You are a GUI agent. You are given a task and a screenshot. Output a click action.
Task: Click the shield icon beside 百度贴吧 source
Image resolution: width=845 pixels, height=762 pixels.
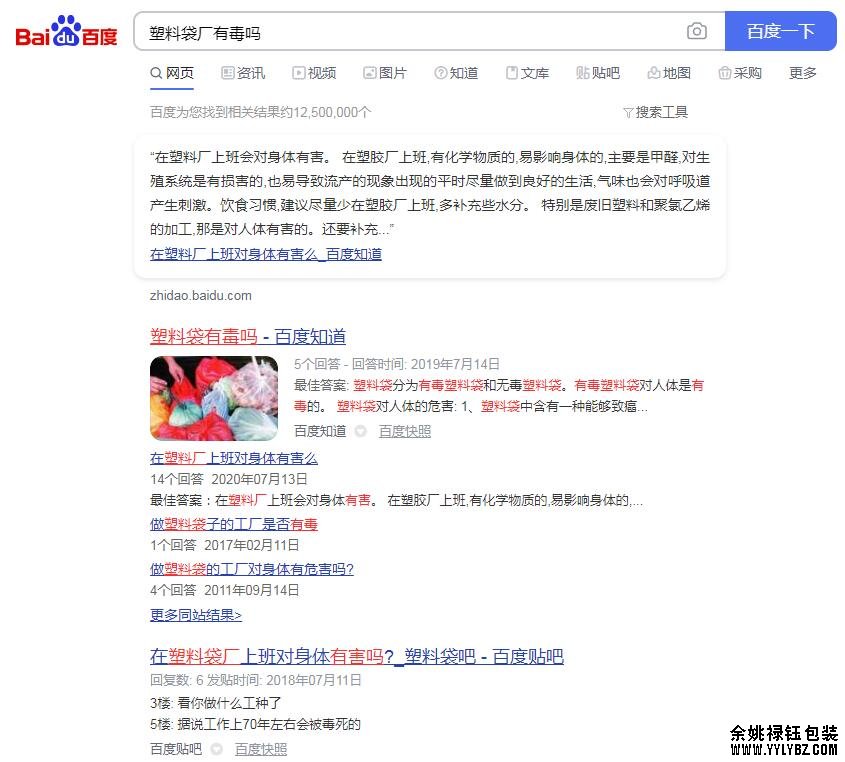click(217, 749)
